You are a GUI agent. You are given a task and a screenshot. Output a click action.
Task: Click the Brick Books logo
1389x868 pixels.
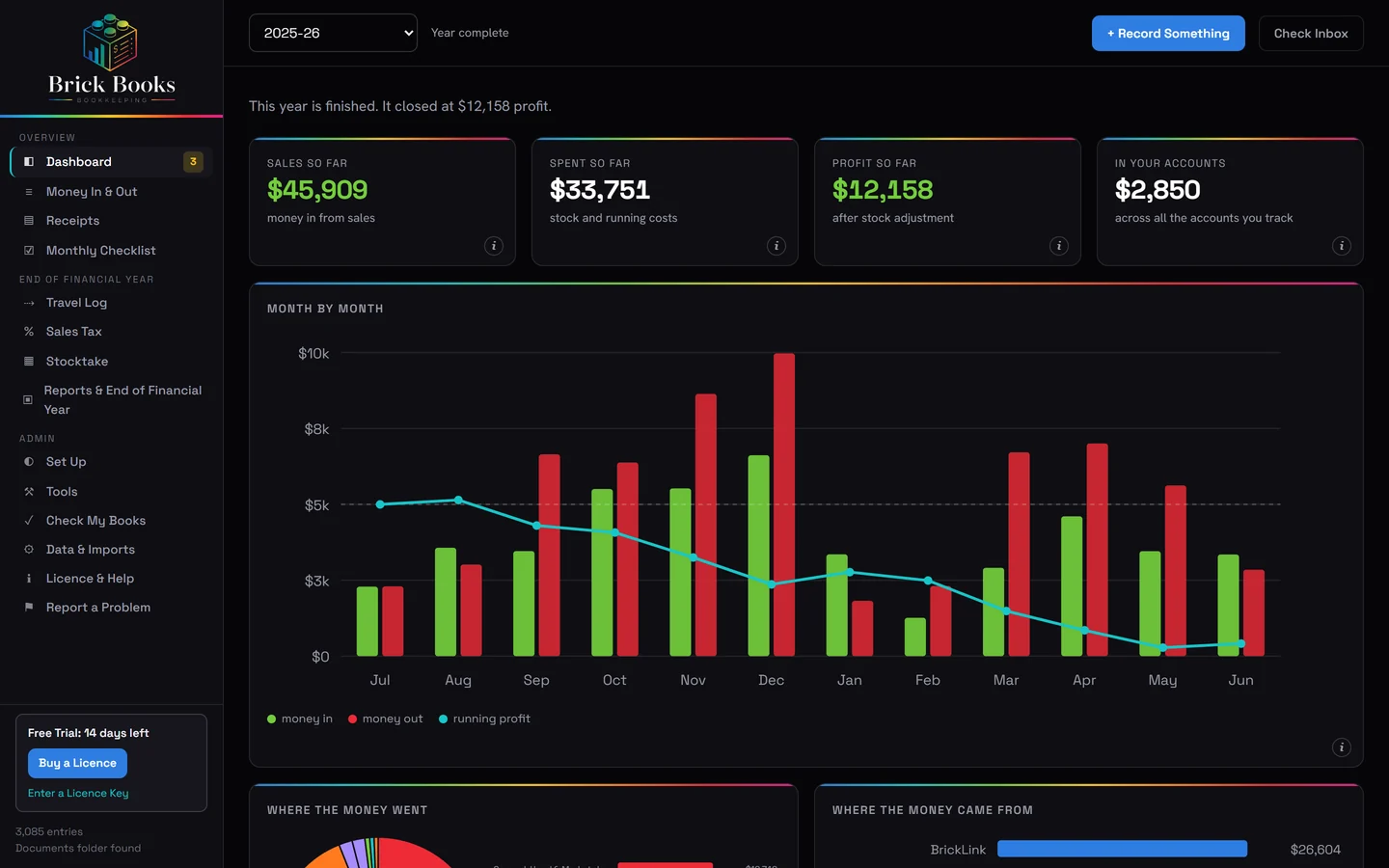click(x=111, y=58)
